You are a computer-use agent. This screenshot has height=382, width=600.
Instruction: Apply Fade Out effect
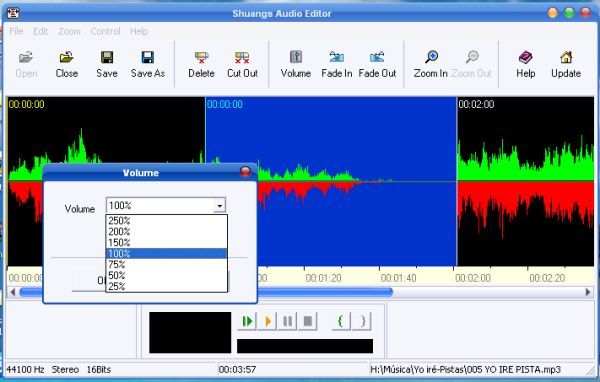click(377, 64)
